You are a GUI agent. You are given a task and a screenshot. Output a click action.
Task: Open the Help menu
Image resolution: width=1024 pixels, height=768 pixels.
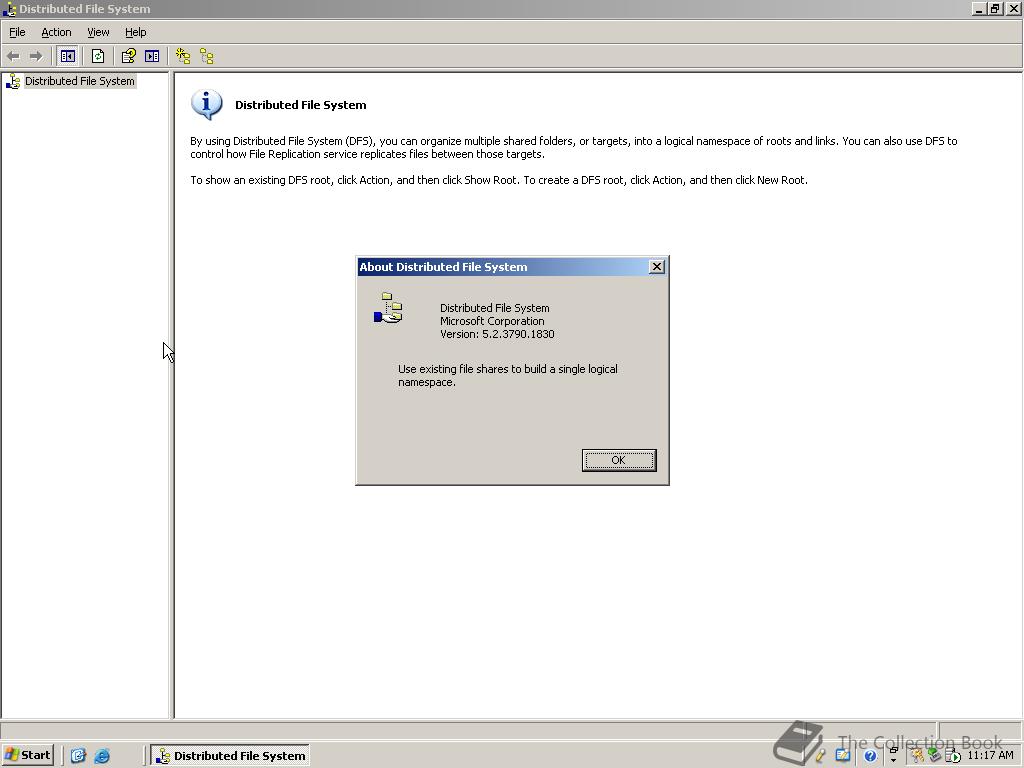135,32
